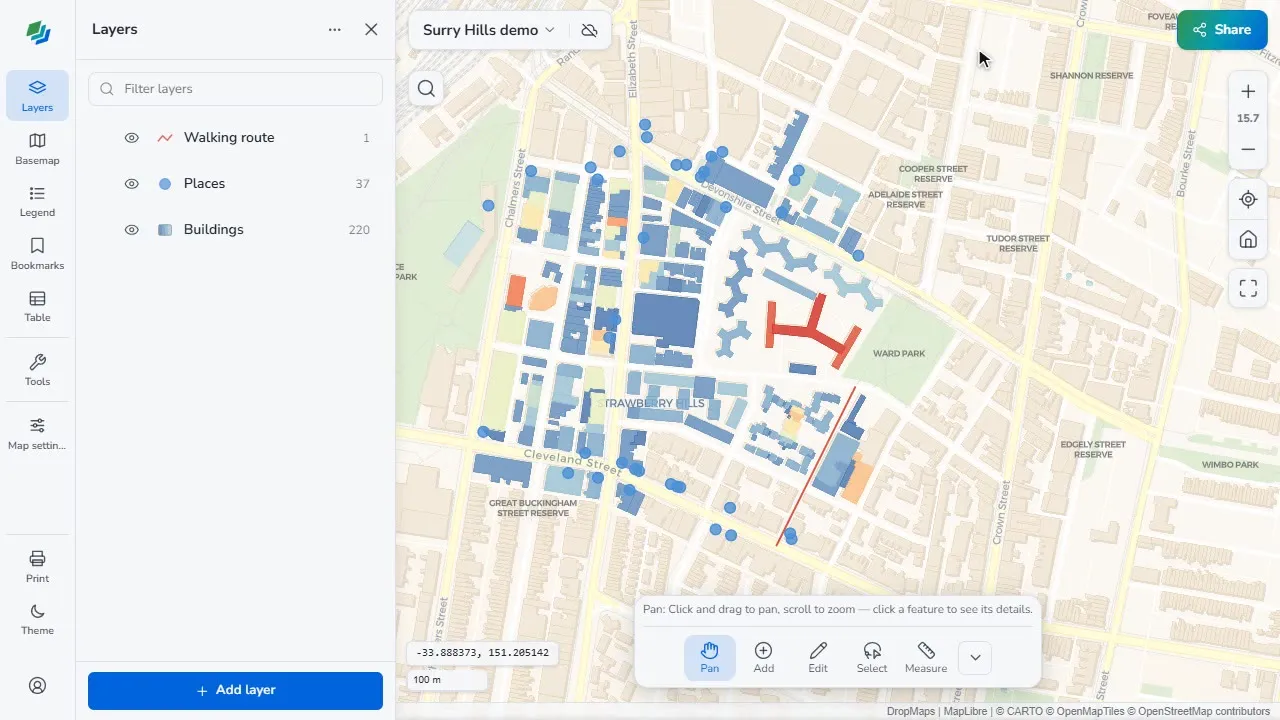
Task: Hide the Buildings layer
Action: [x=131, y=230]
